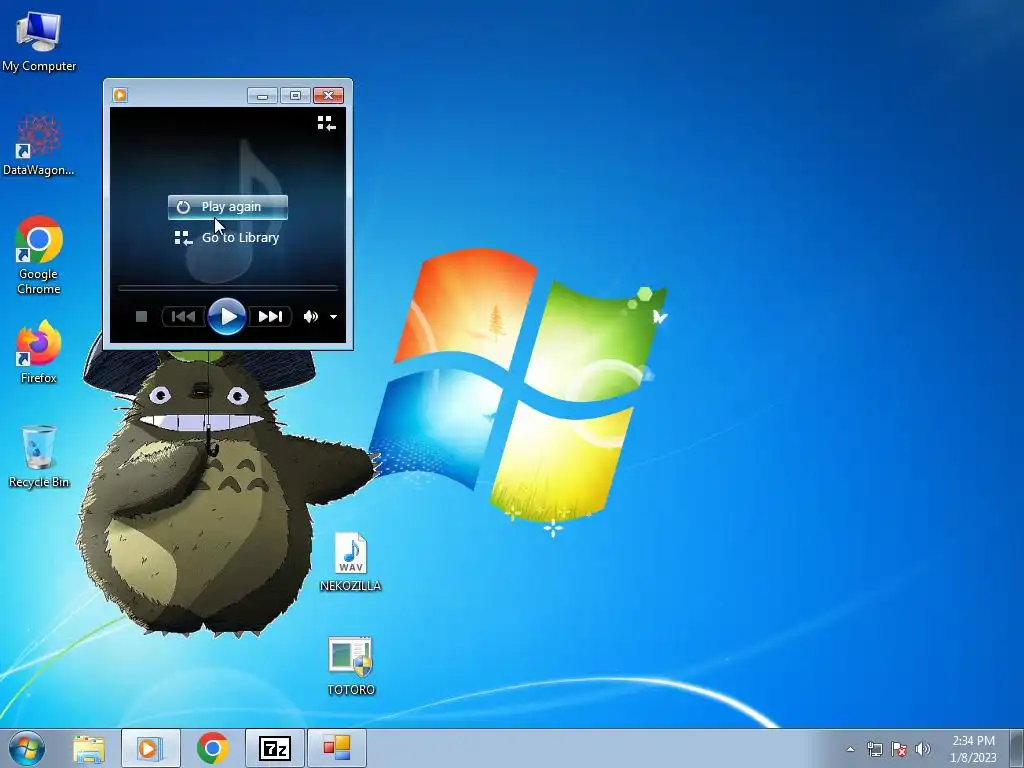Click Show desktop strip at taskbar end

tap(1017, 749)
